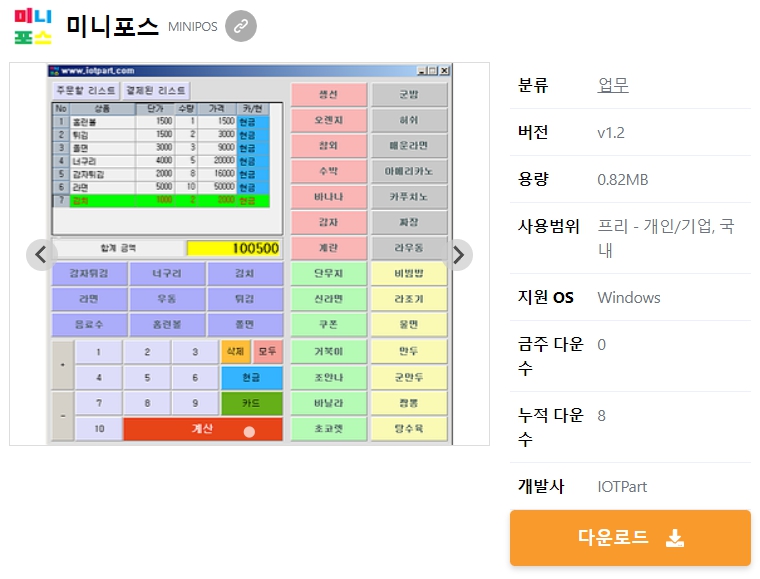Select the cumulative download count 8
Image resolution: width=760 pixels, height=579 pixels.
[602, 416]
